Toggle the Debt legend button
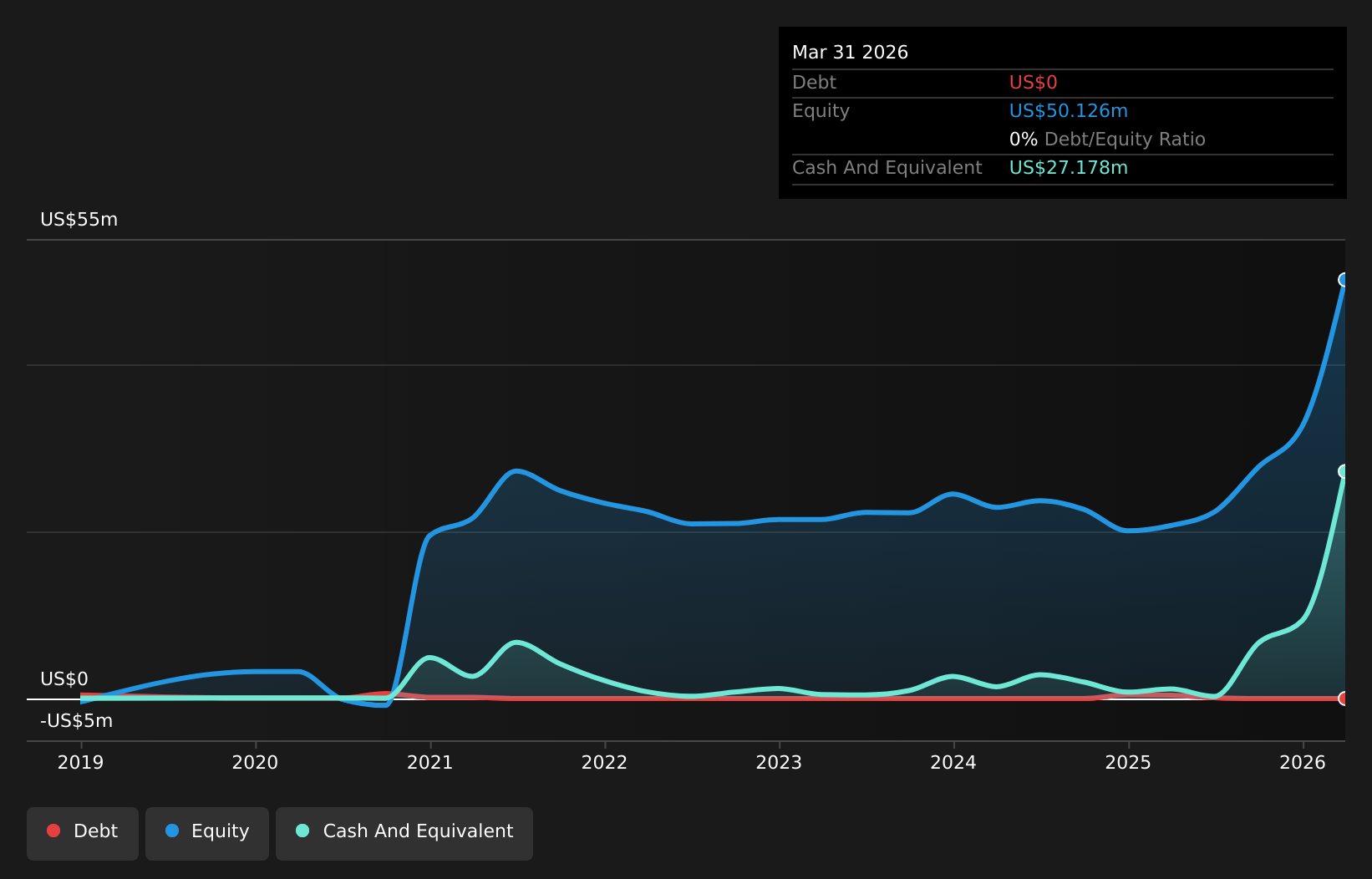 coord(83,833)
